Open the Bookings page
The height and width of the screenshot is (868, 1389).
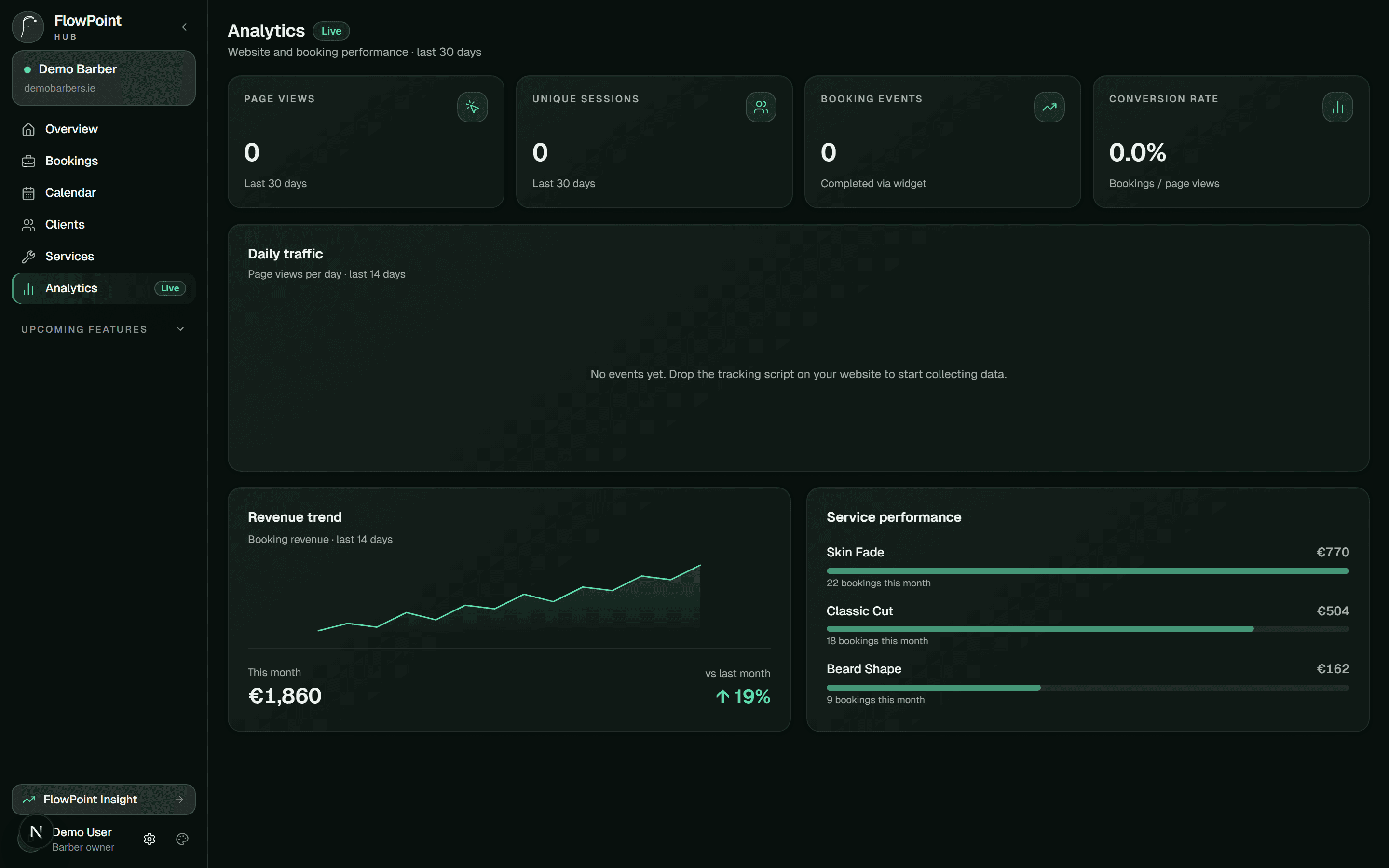103,161
